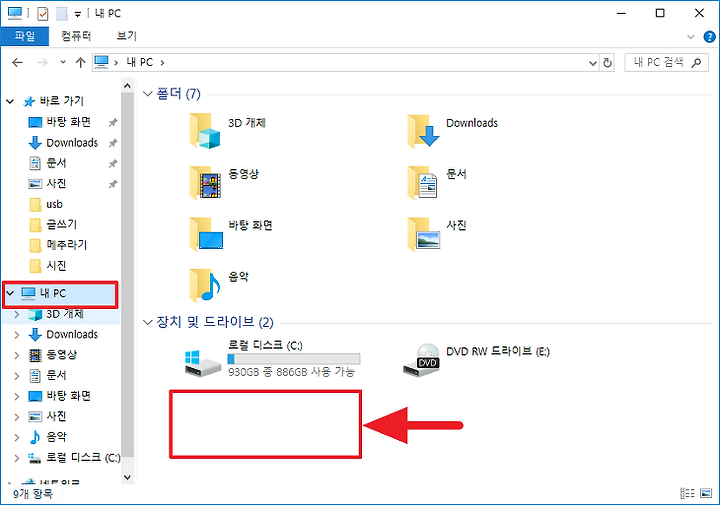Click the computer icon in address bar
This screenshot has height=505, width=720.
coord(101,62)
